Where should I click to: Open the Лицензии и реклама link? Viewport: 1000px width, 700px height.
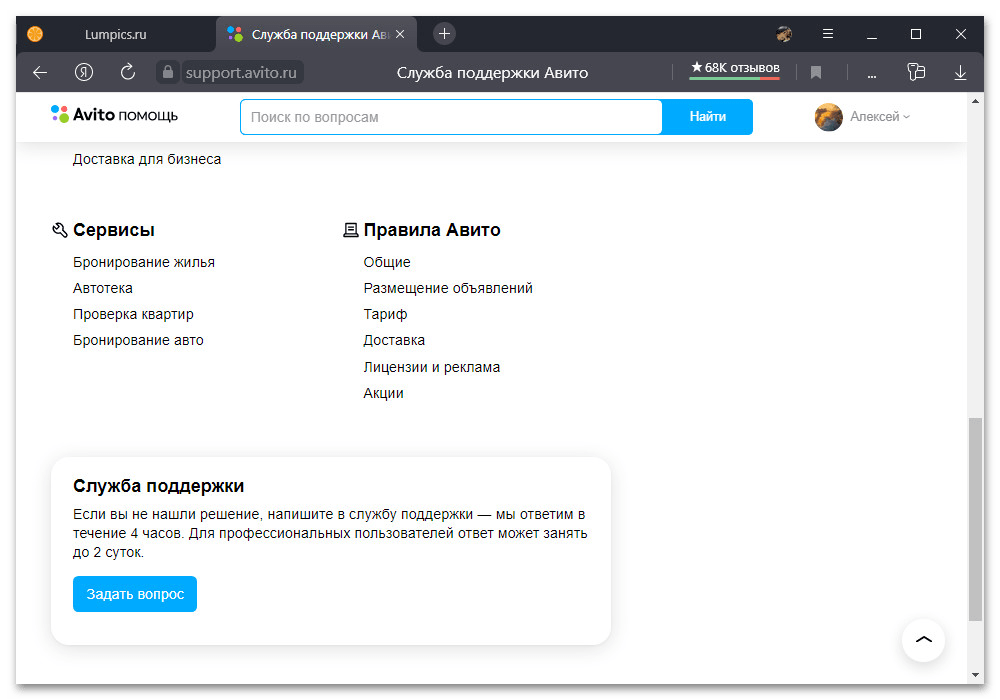click(x=431, y=367)
